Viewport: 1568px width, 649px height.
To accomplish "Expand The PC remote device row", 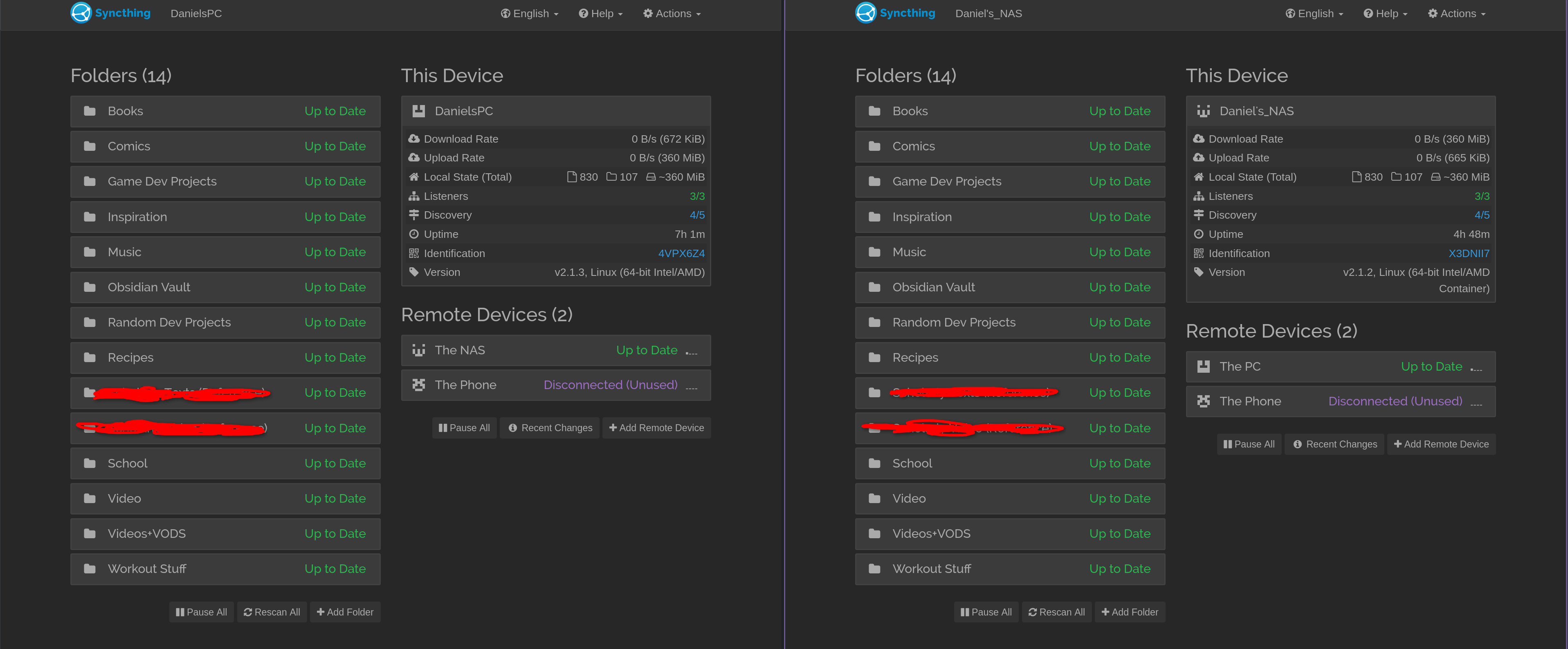I will click(1340, 367).
